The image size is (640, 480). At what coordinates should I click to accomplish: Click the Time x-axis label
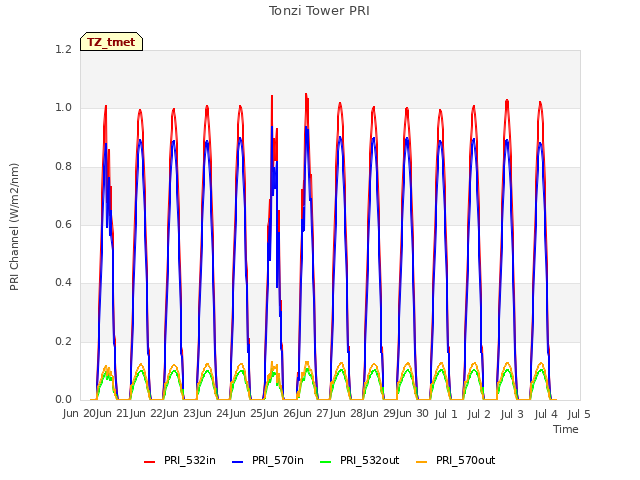[566, 429]
